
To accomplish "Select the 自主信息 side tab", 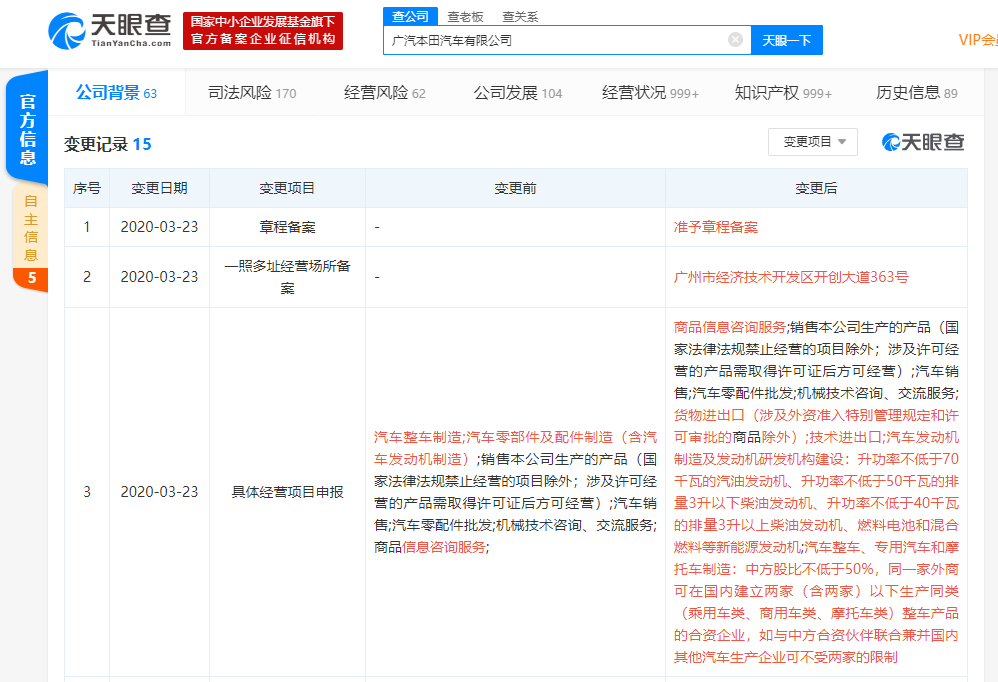I will click(x=30, y=228).
